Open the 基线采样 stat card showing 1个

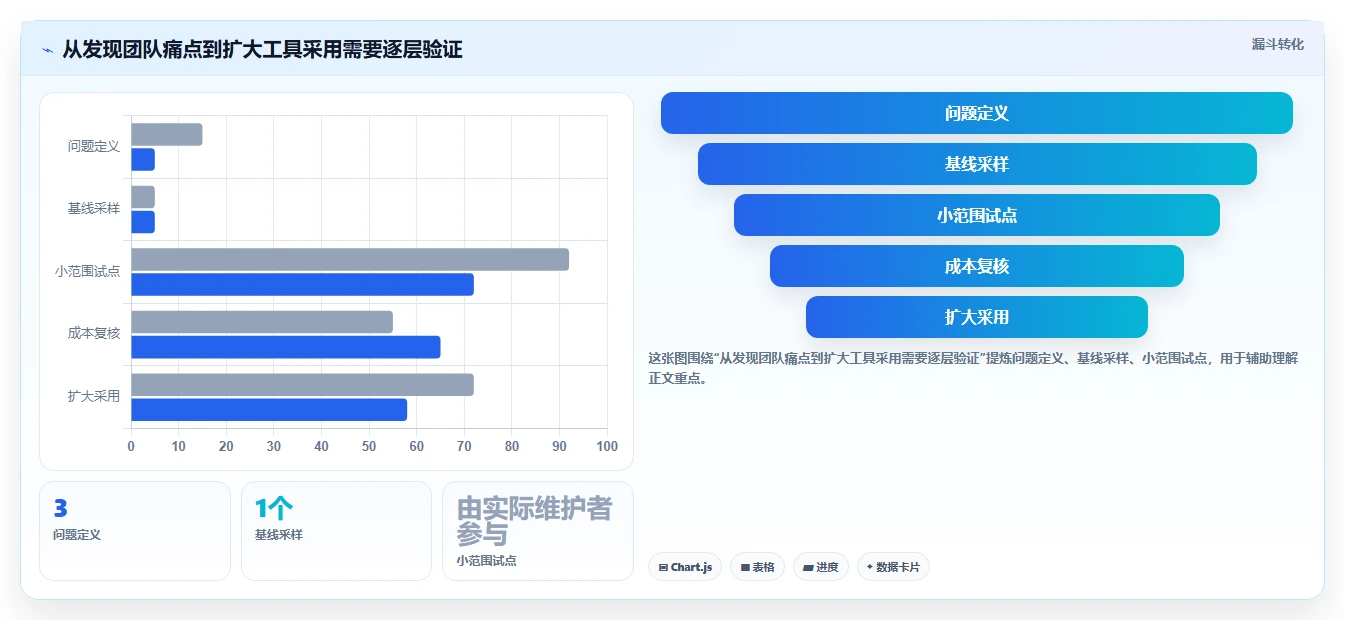coord(336,531)
